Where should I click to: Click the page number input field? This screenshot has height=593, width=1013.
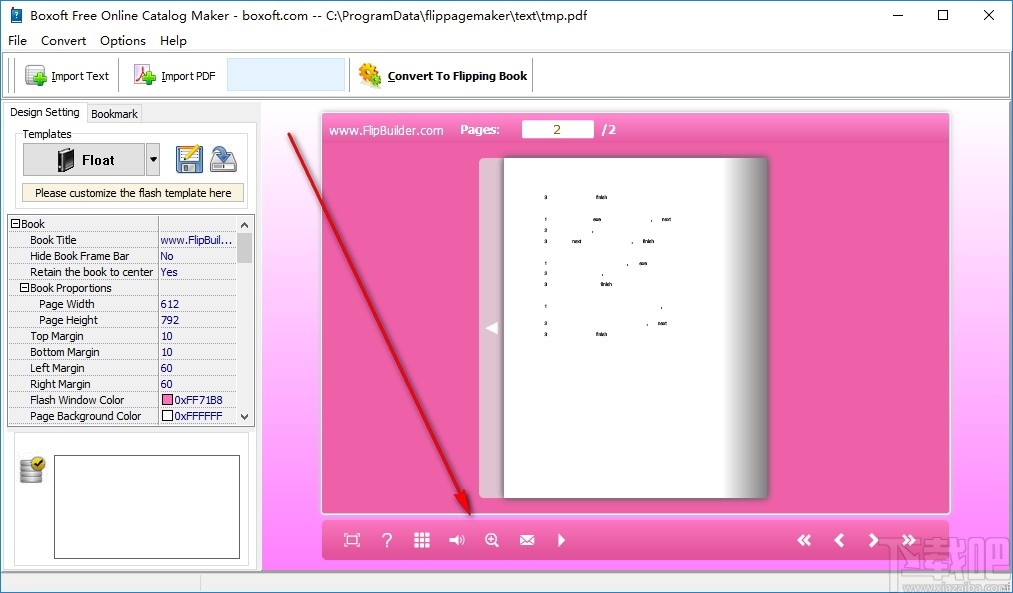pyautogui.click(x=557, y=128)
